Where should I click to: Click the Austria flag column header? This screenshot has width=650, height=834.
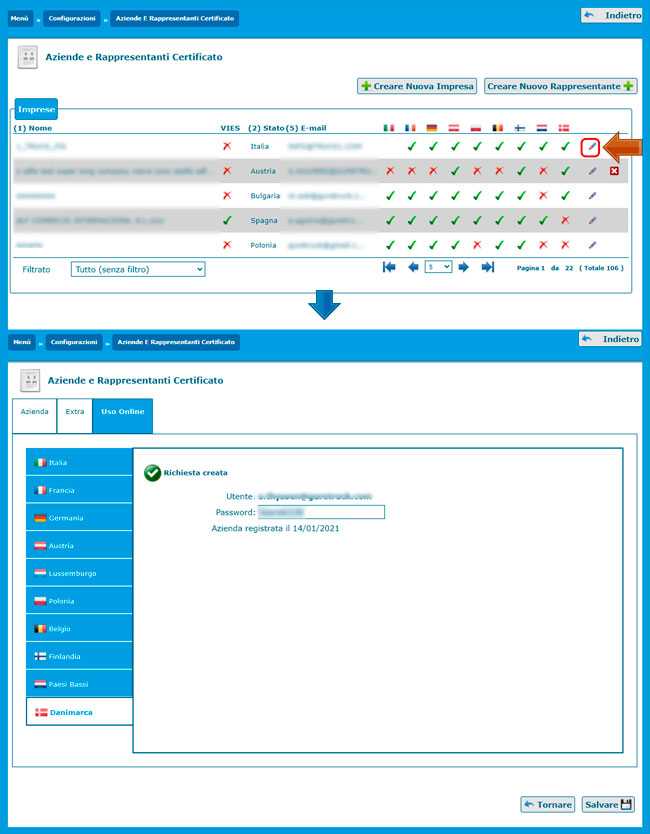454,128
